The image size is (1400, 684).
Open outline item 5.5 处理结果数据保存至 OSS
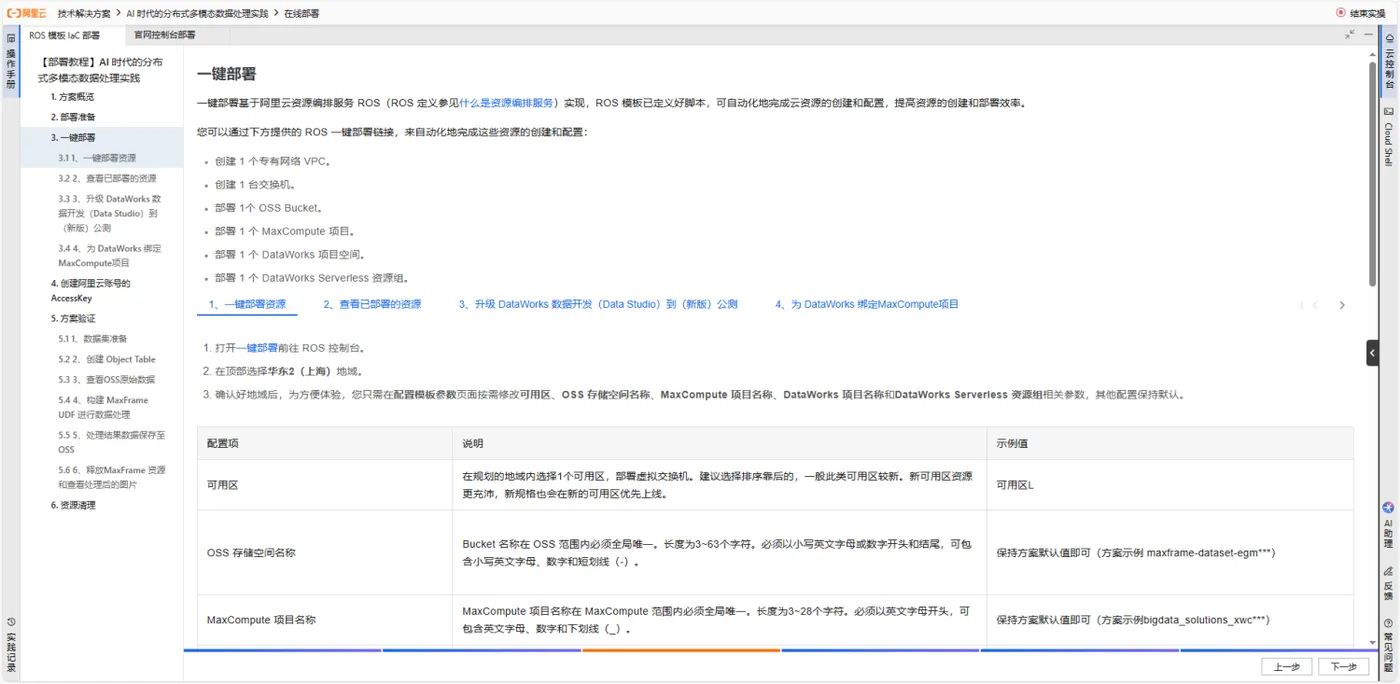[x=111, y=442]
